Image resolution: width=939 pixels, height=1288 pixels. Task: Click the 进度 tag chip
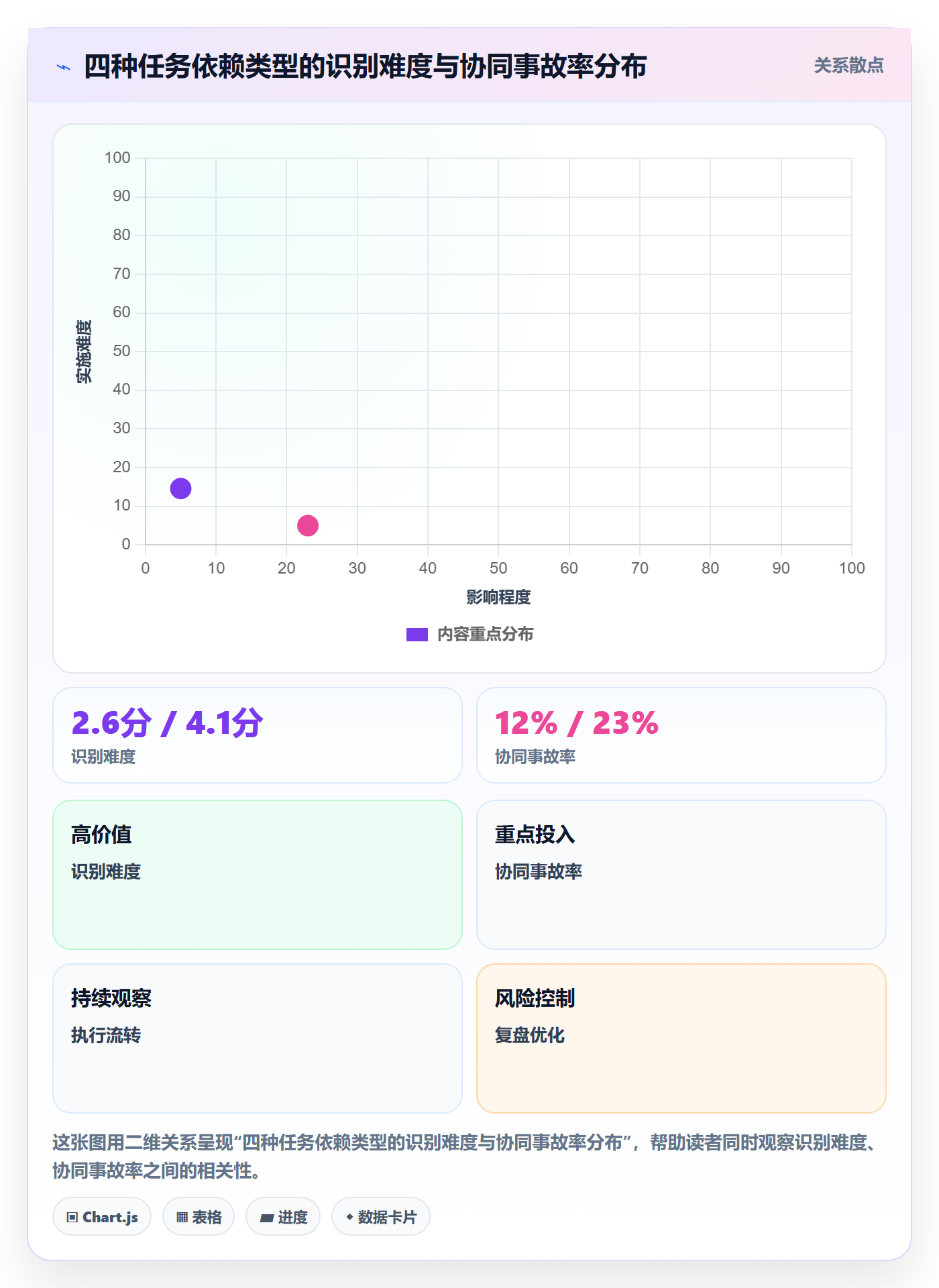click(x=283, y=1217)
